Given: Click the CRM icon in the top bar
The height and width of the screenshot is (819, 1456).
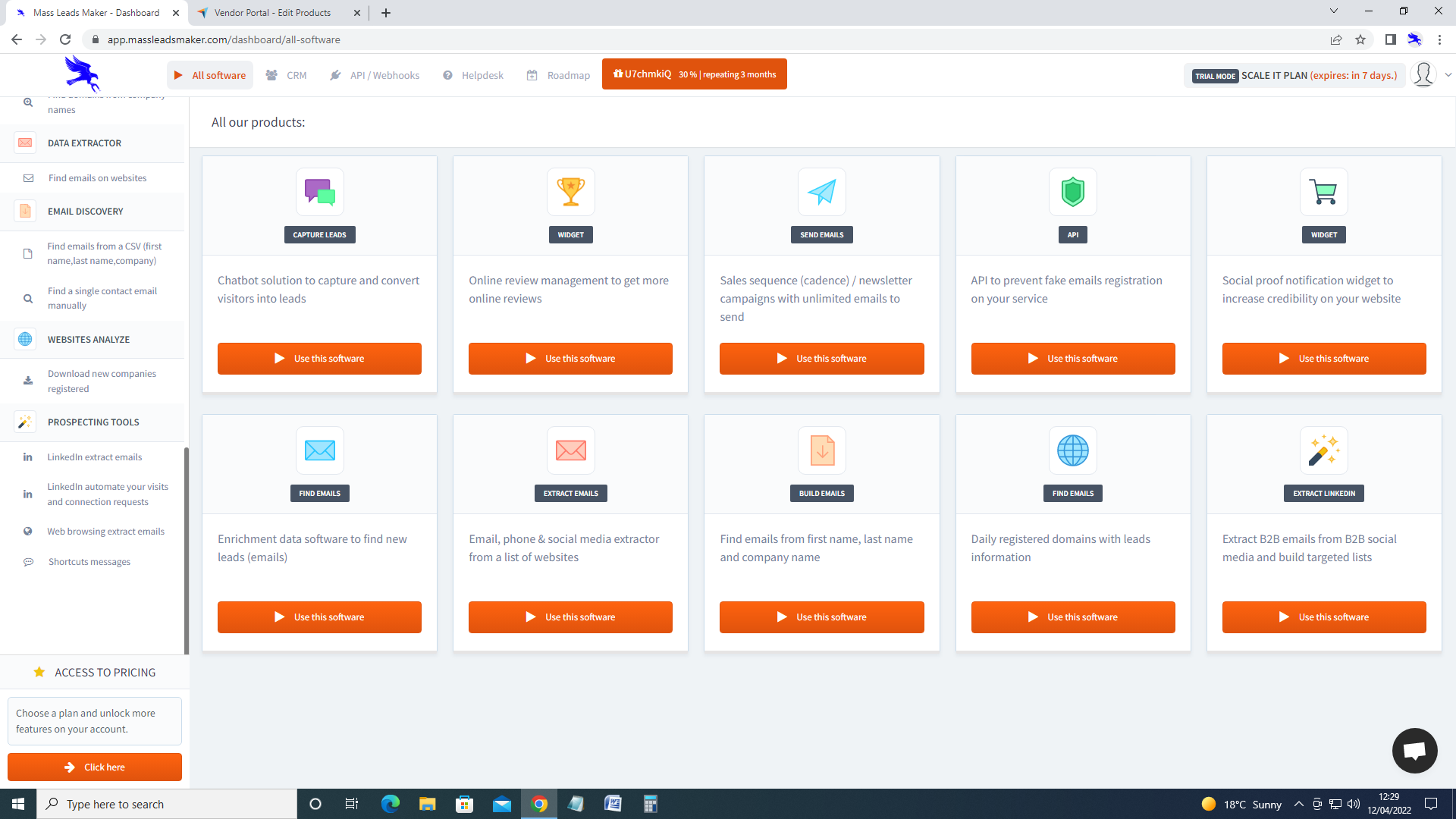Looking at the screenshot, I should point(271,74).
